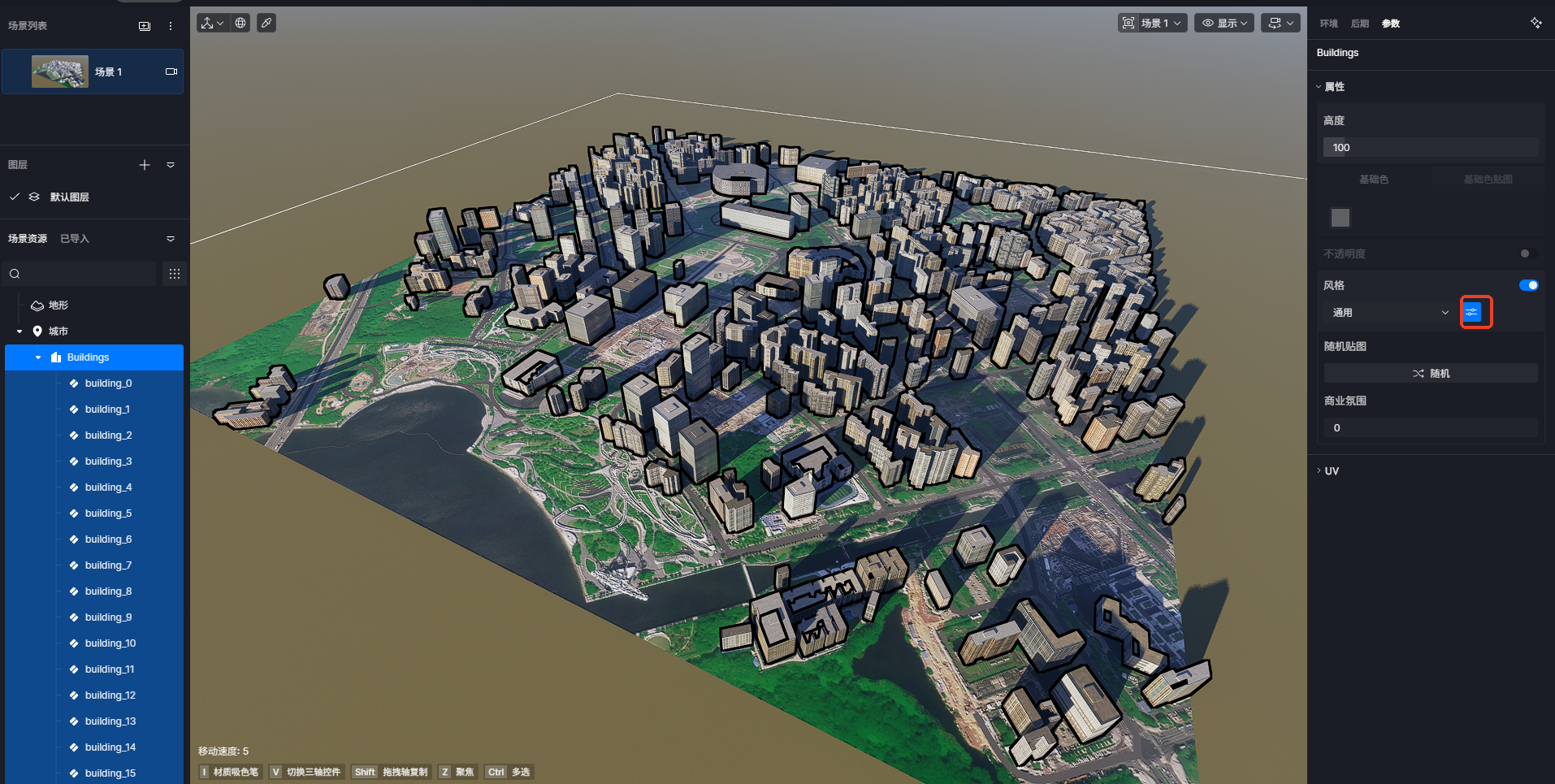The height and width of the screenshot is (784, 1555).
Task: Select the material eyedropper tool icon
Action: coord(266,23)
